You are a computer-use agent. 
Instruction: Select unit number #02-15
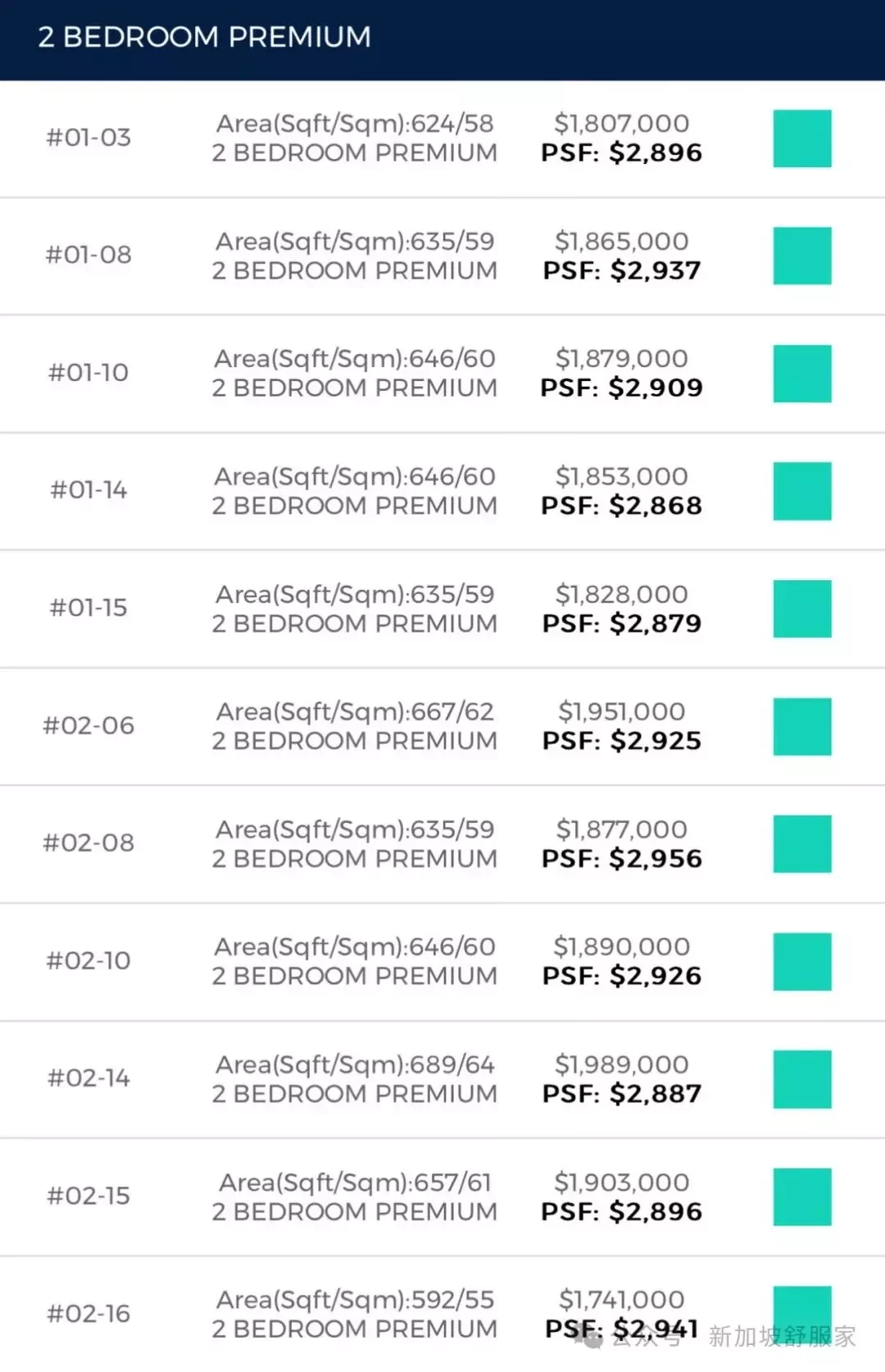88,1196
